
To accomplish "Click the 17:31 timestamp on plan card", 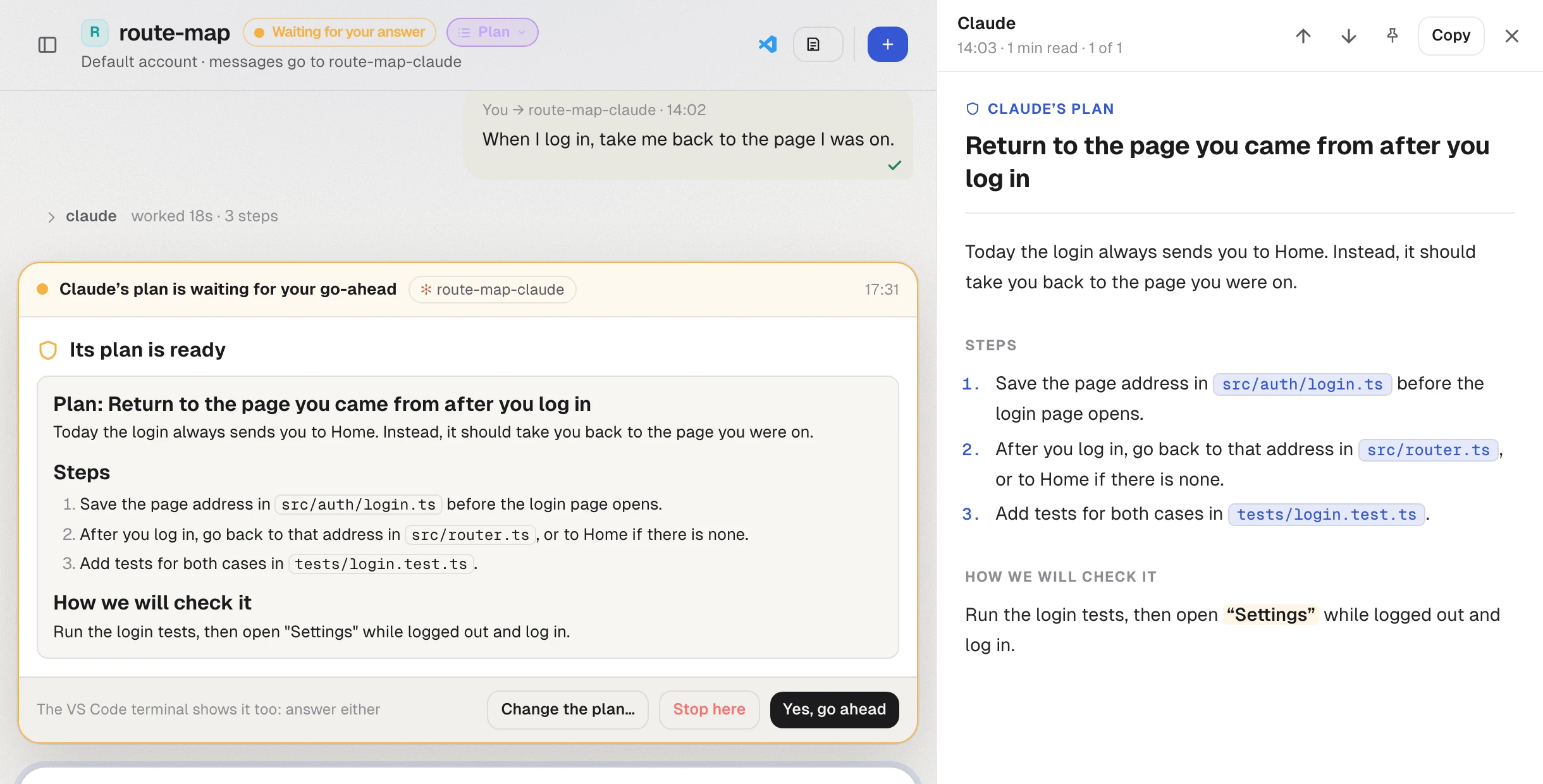I will click(x=882, y=290).
